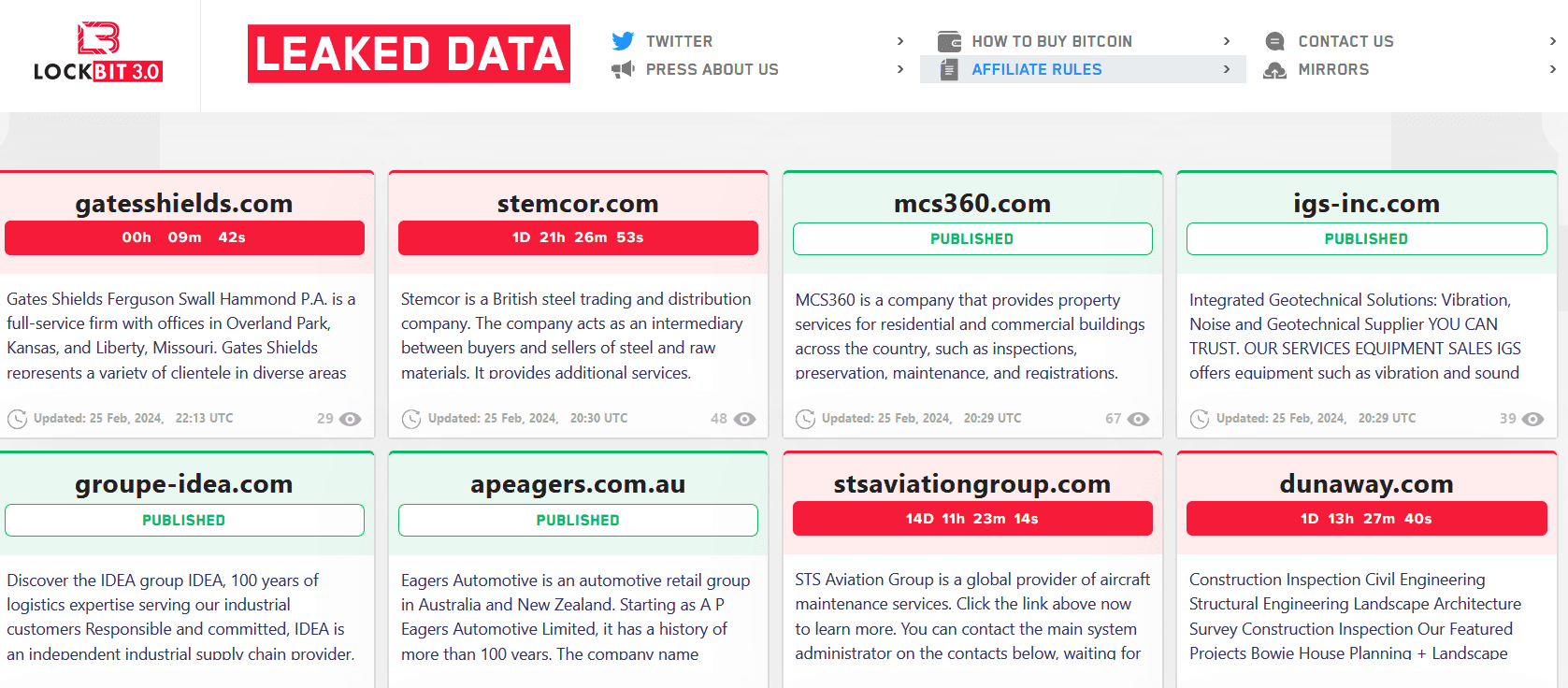Expand the Twitter menu chevron
1568x688 pixels.
(900, 41)
